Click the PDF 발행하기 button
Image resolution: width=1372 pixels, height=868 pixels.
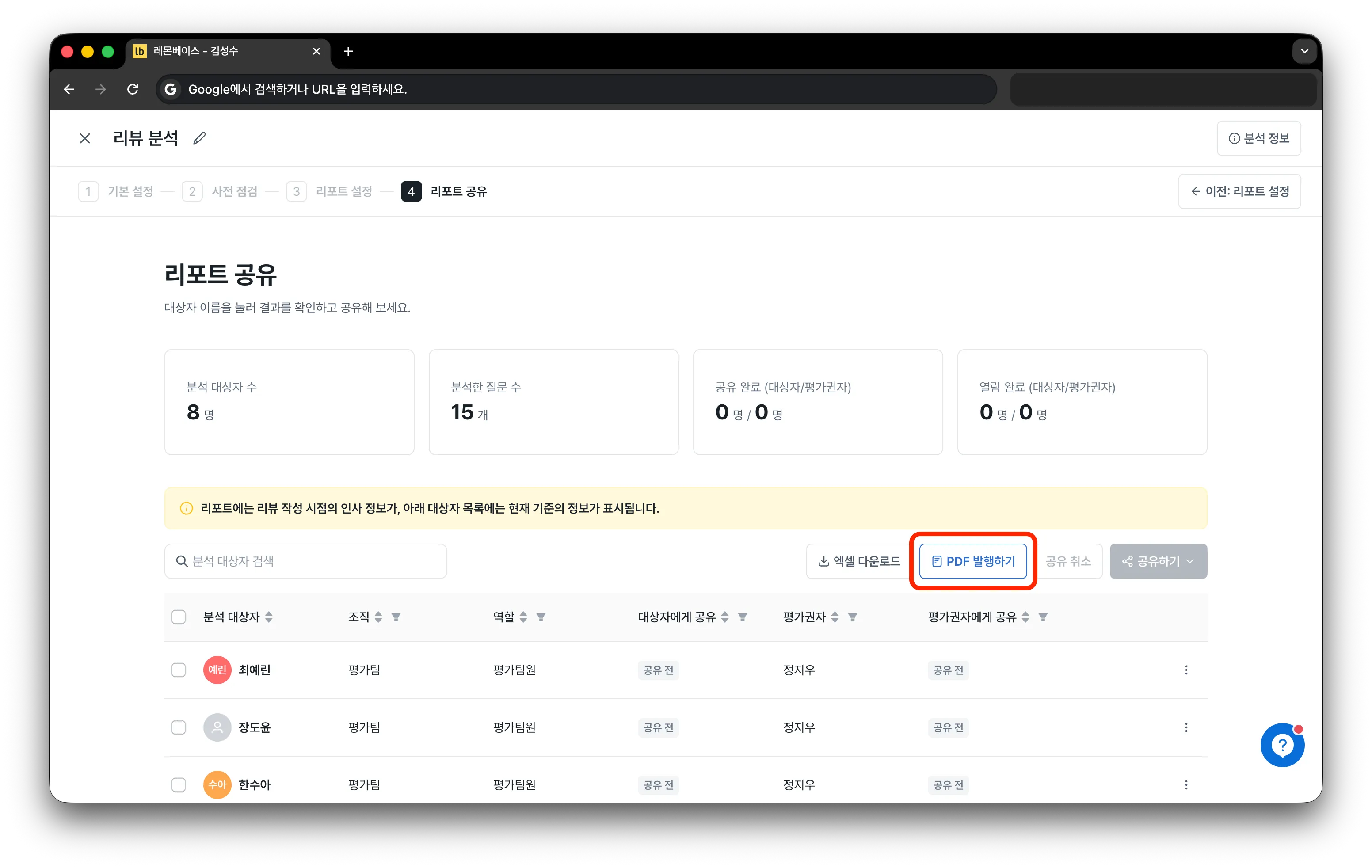pos(973,562)
